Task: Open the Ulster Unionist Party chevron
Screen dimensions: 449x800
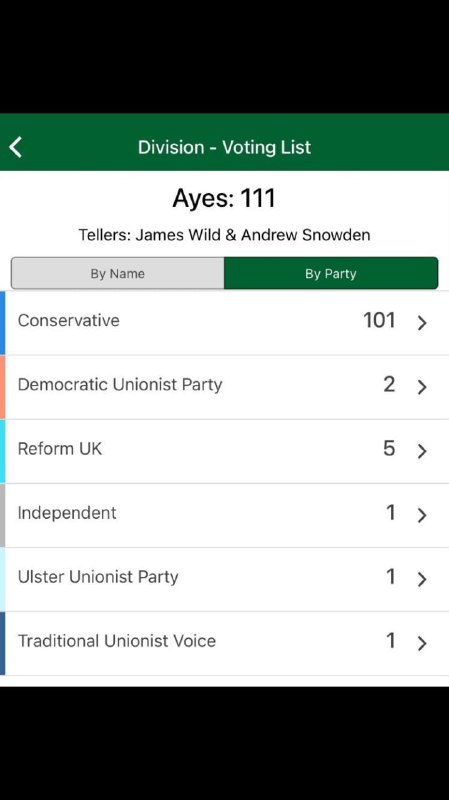Action: pyautogui.click(x=422, y=579)
